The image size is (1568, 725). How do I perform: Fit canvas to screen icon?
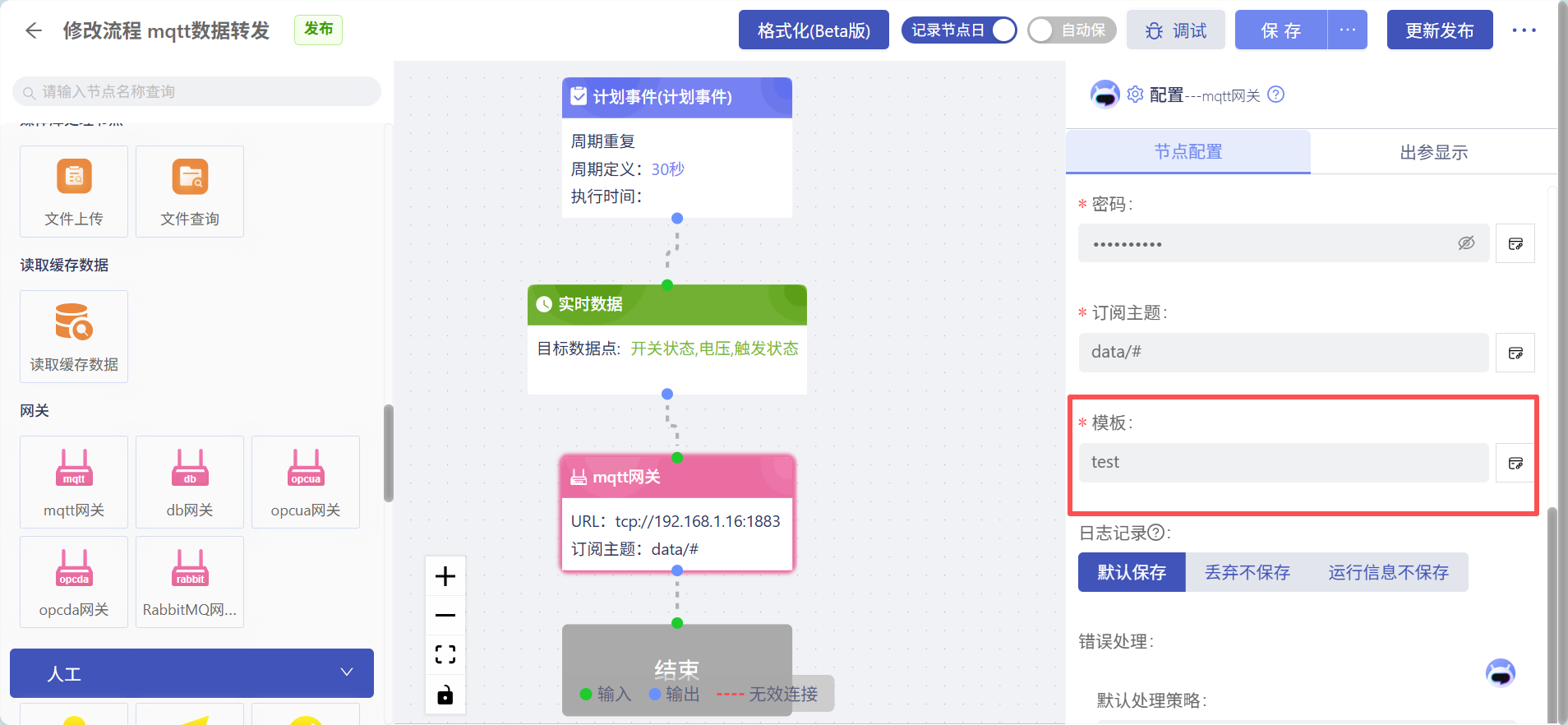[x=445, y=654]
